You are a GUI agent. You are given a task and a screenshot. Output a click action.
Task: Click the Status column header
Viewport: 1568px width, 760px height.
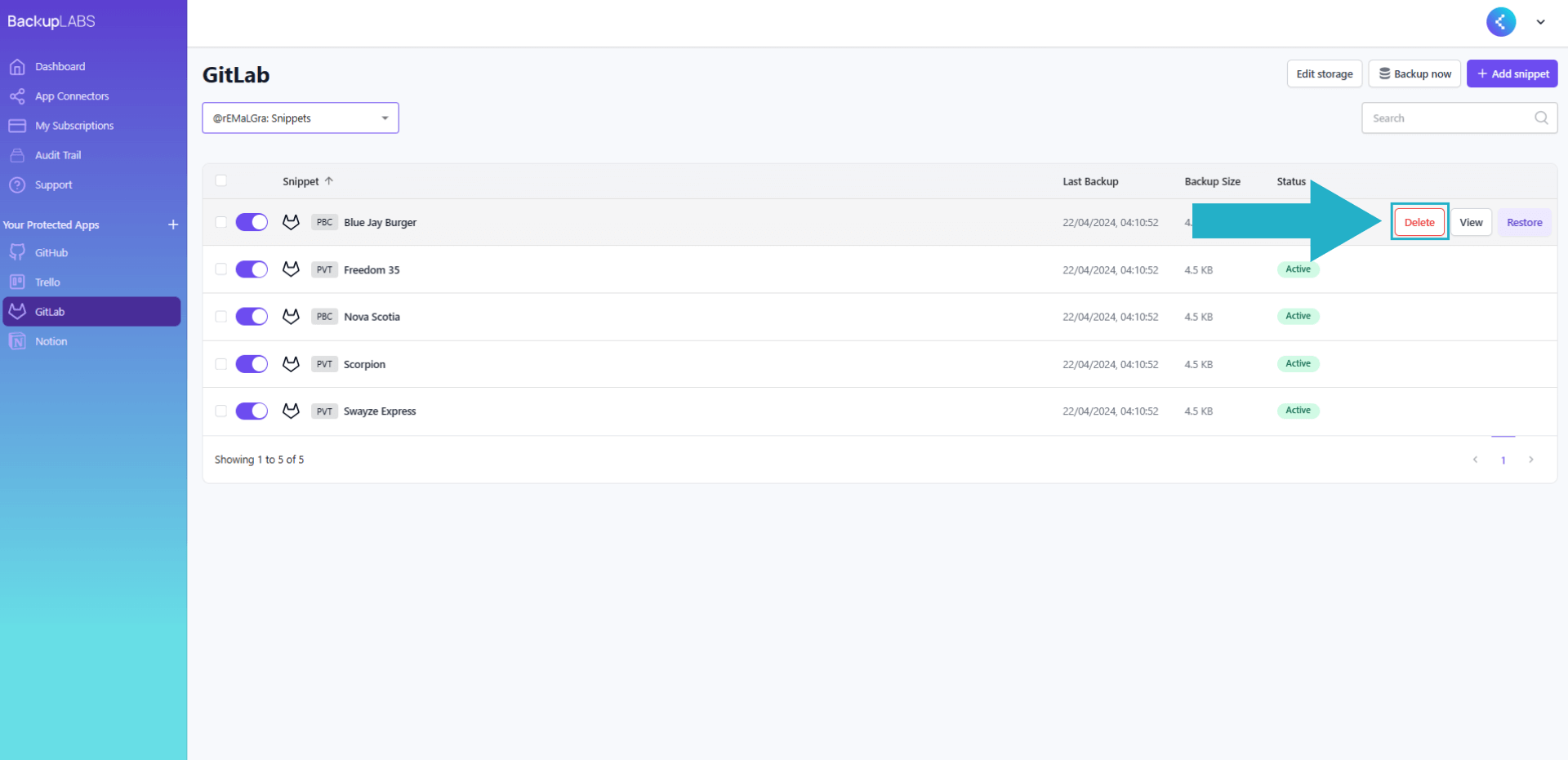pos(1291,181)
